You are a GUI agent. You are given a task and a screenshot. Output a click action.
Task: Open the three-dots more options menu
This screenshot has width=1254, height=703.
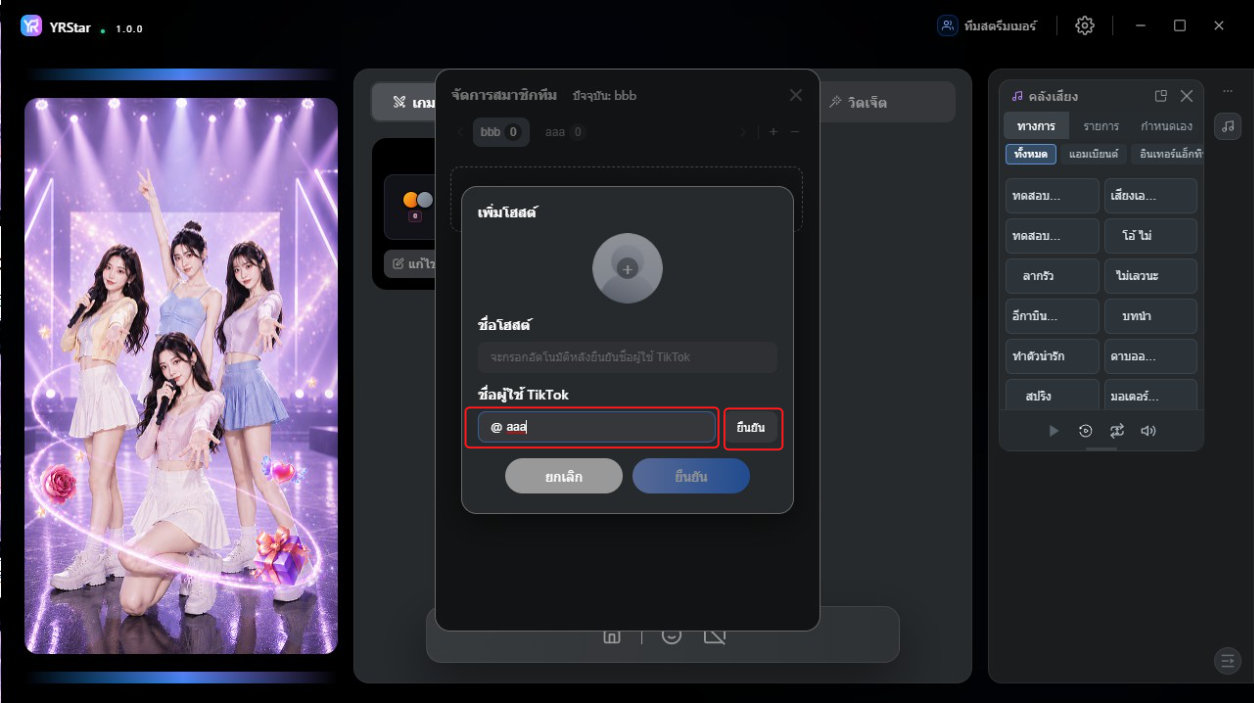pos(1228,92)
